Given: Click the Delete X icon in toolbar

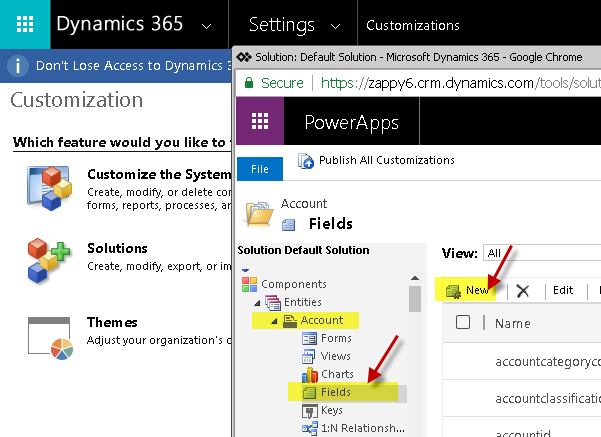Looking at the screenshot, I should point(522,291).
